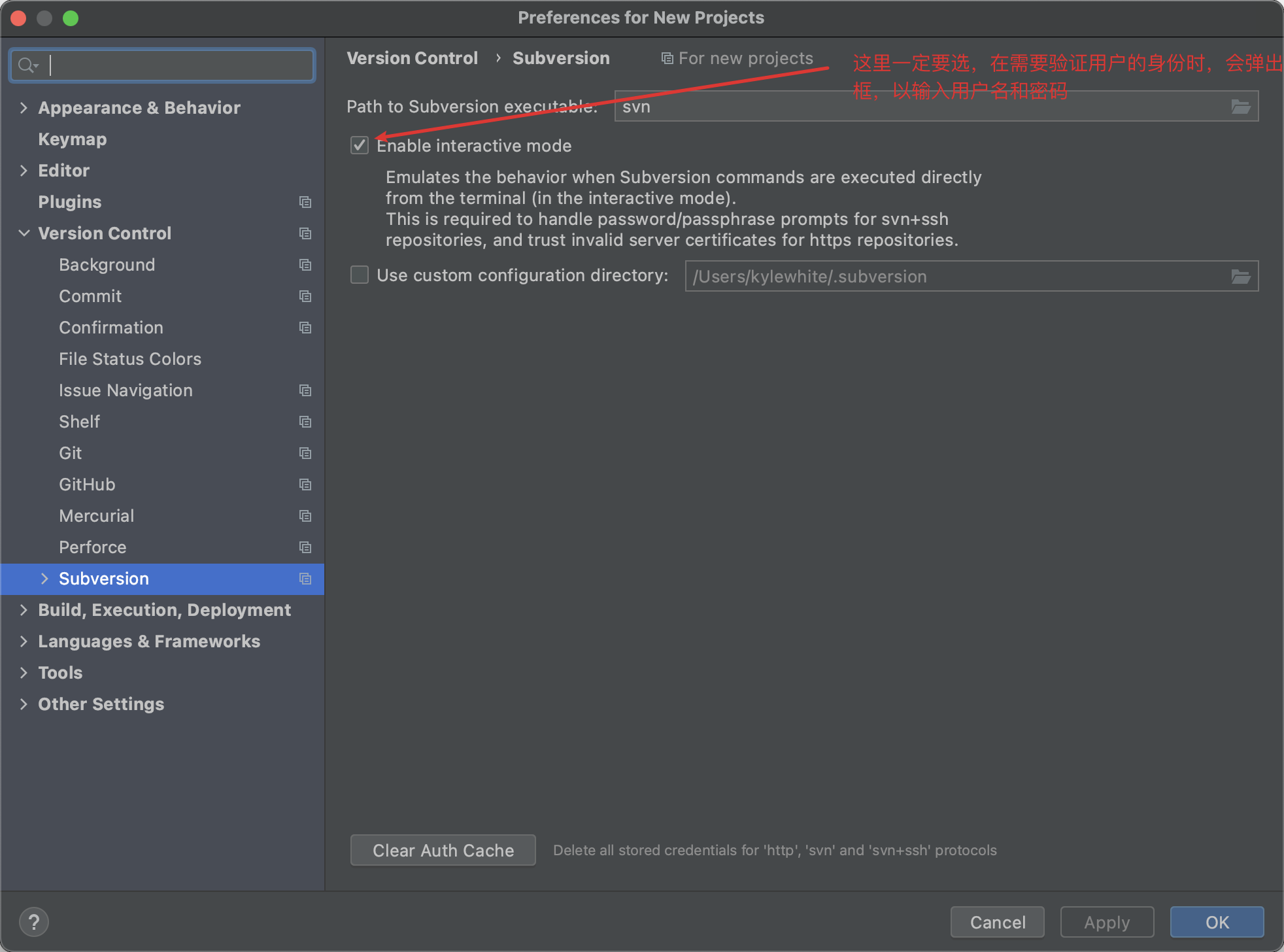Image resolution: width=1284 pixels, height=952 pixels.
Task: Open Keymap settings
Action: (x=73, y=139)
